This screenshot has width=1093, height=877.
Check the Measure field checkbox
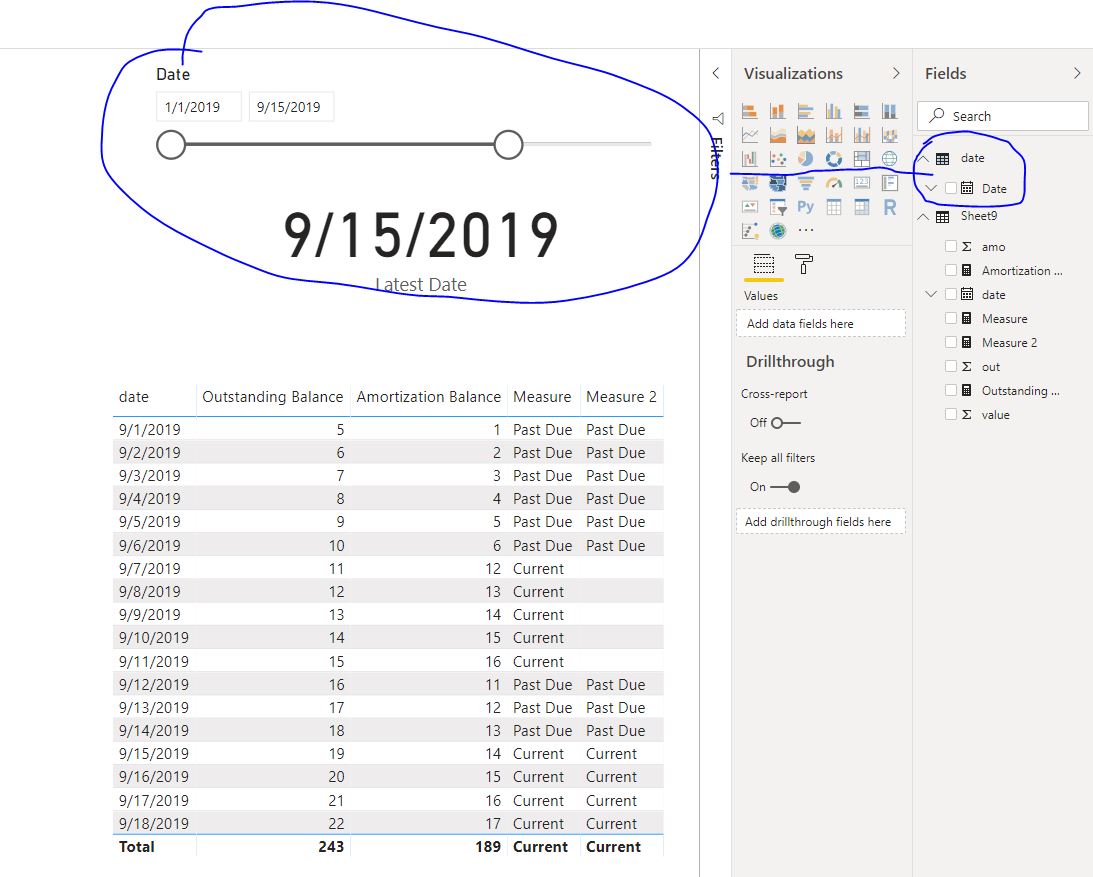pos(951,319)
